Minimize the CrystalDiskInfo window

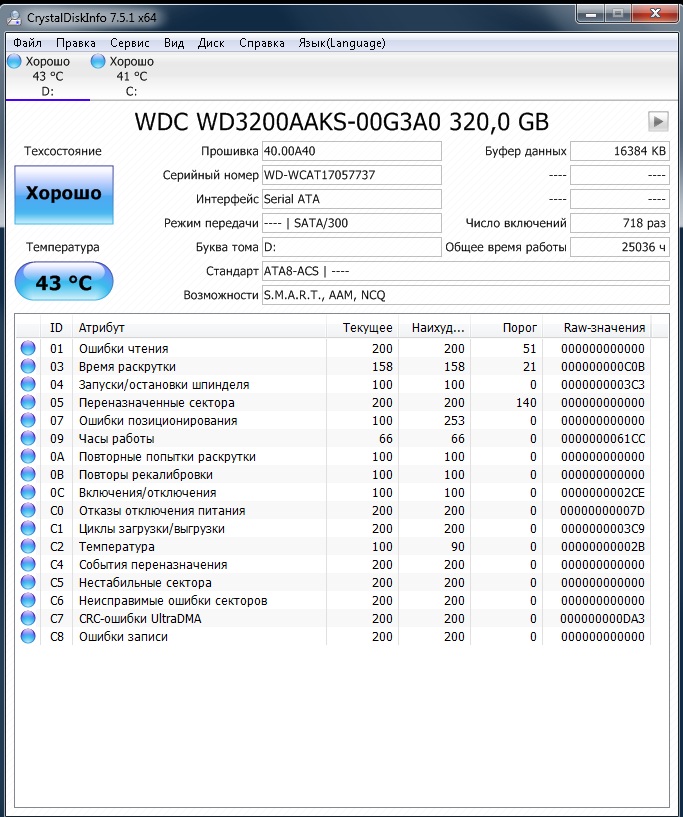[x=591, y=14]
